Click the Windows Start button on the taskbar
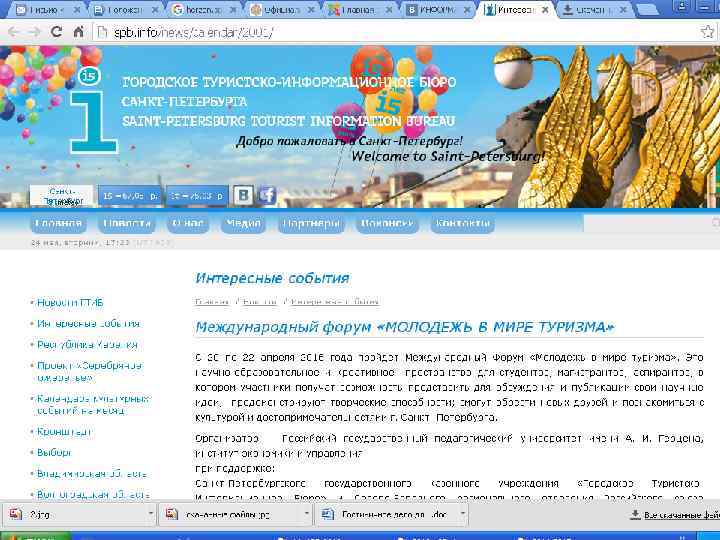Viewport: 720px width, 540px height. click(x=36, y=536)
